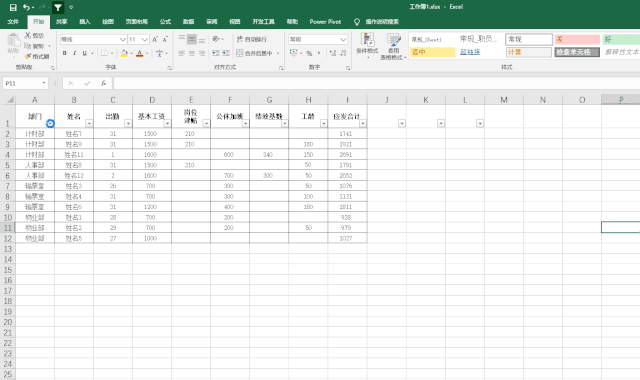Toggle underline formatting

pyautogui.click(x=84, y=53)
